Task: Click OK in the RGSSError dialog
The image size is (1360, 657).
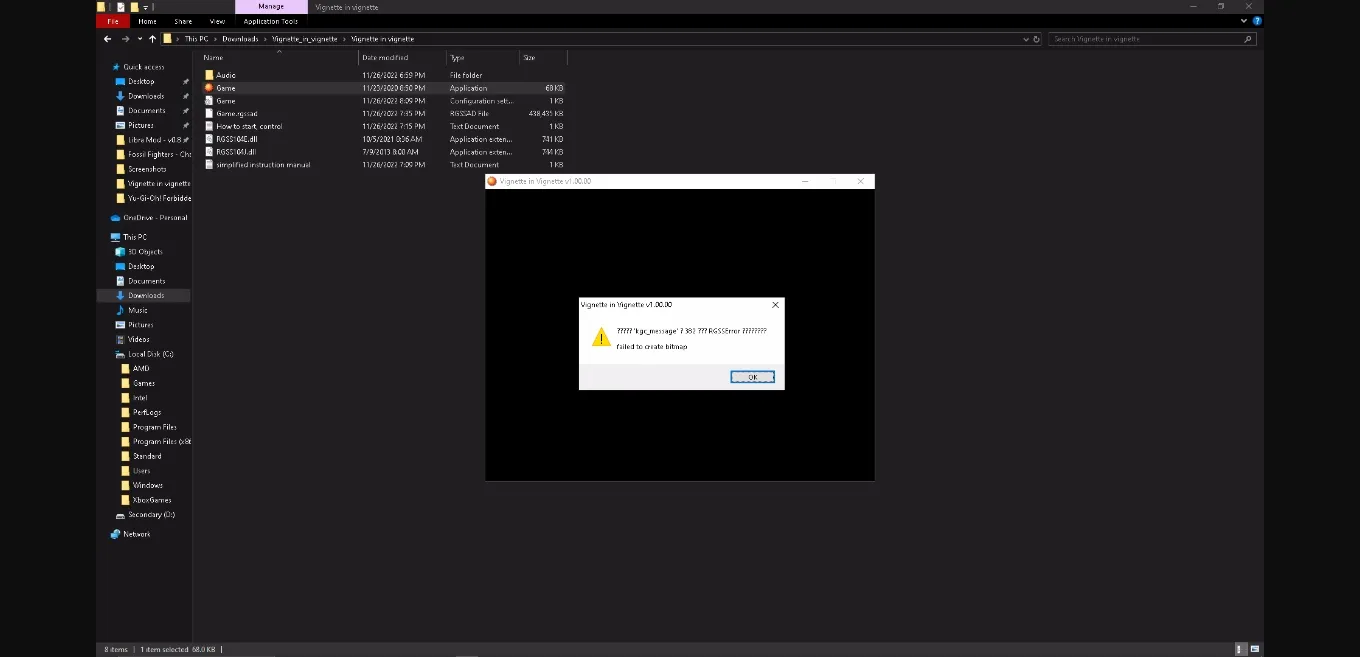Action: [x=752, y=377]
